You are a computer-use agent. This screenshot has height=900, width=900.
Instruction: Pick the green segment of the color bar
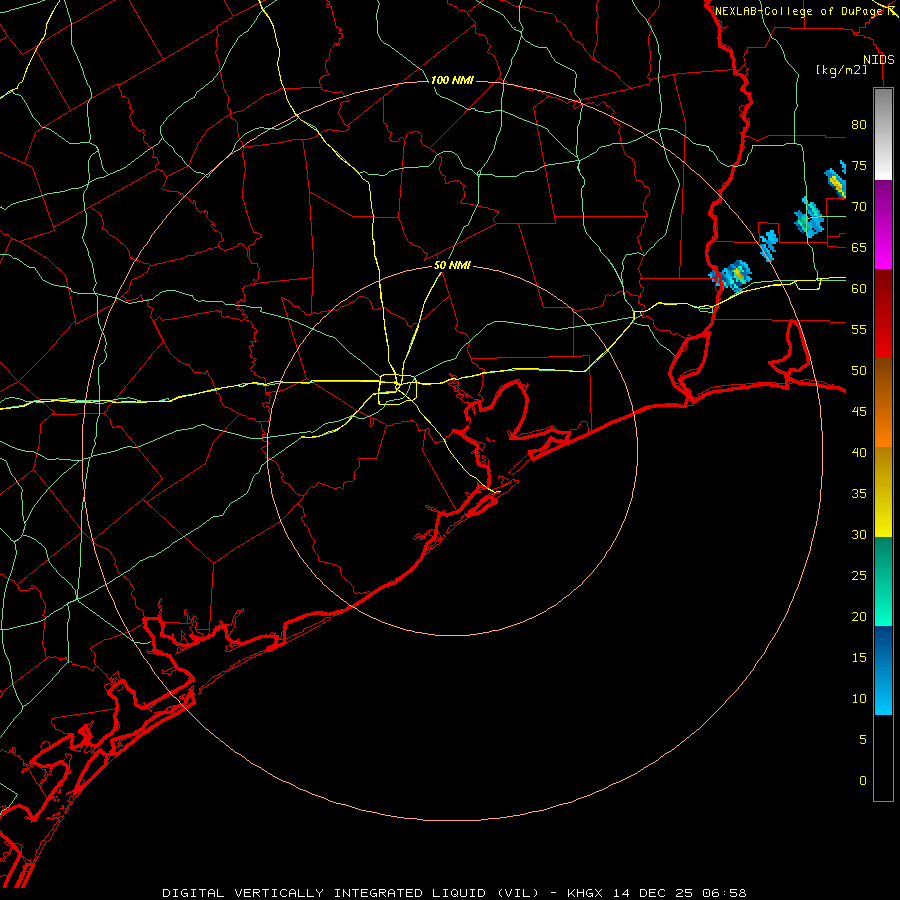883,581
